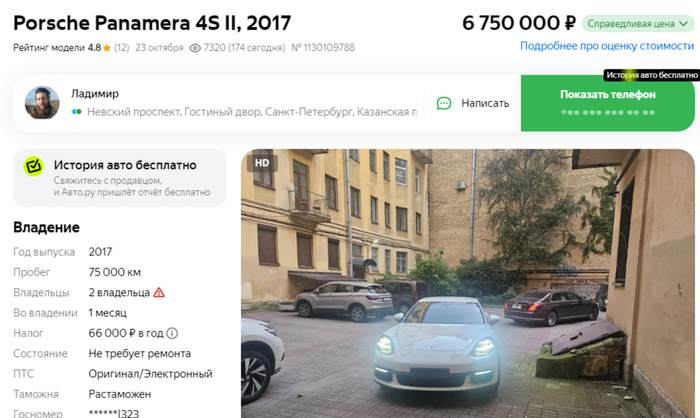Click the История авто бесплатно tooltip label
700x418 pixels.
pyautogui.click(x=651, y=75)
